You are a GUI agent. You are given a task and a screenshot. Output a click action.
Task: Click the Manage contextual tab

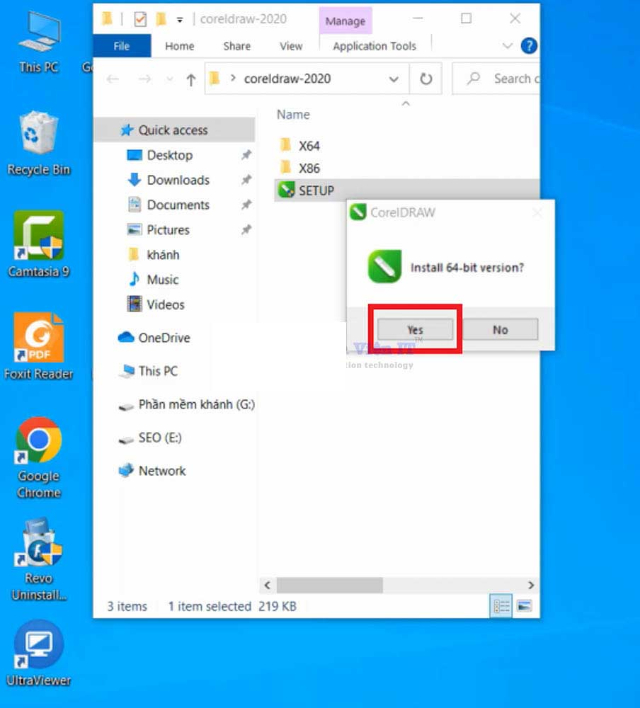346,21
